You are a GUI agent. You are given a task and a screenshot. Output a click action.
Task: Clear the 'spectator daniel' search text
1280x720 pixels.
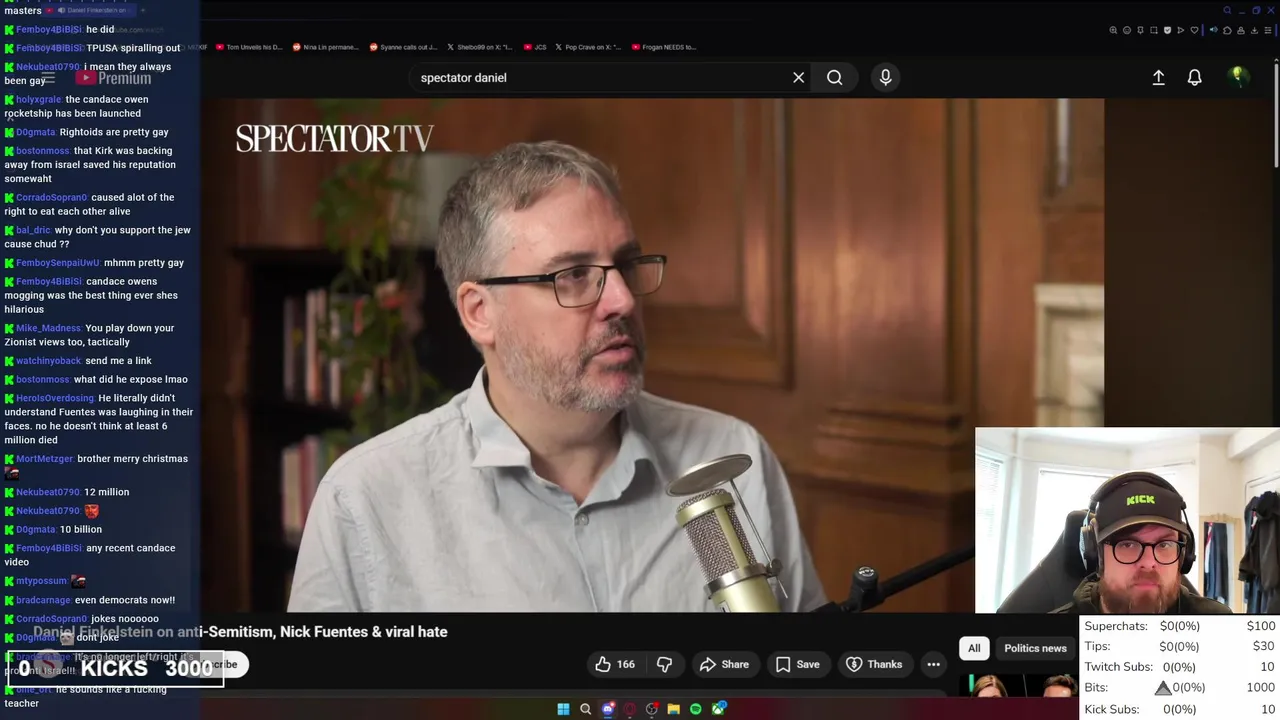click(x=798, y=78)
